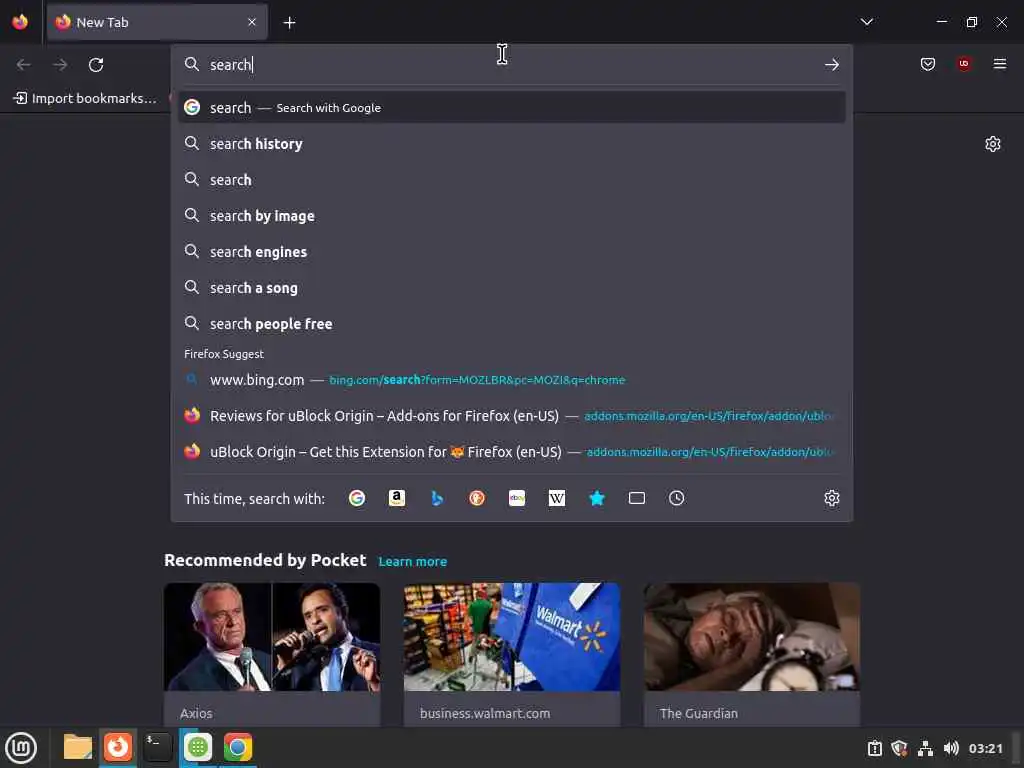The image size is (1024, 768).
Task: Open Save to Pocket toolbar icon
Action: click(x=927, y=64)
